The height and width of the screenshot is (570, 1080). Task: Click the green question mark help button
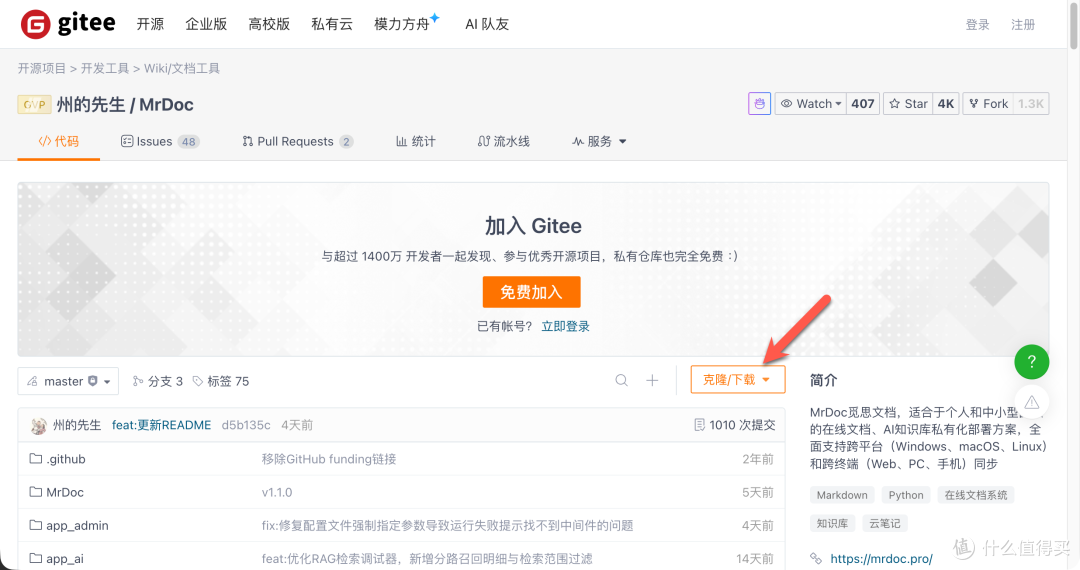tap(1031, 362)
